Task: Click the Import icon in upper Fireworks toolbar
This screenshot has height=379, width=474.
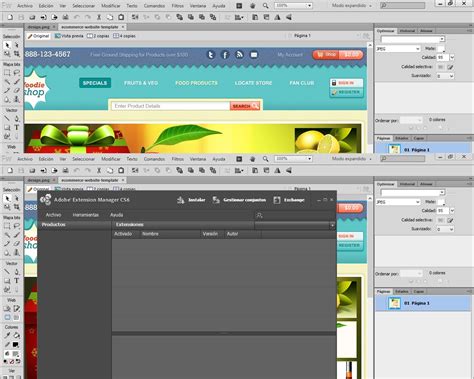Action: (x=43, y=17)
